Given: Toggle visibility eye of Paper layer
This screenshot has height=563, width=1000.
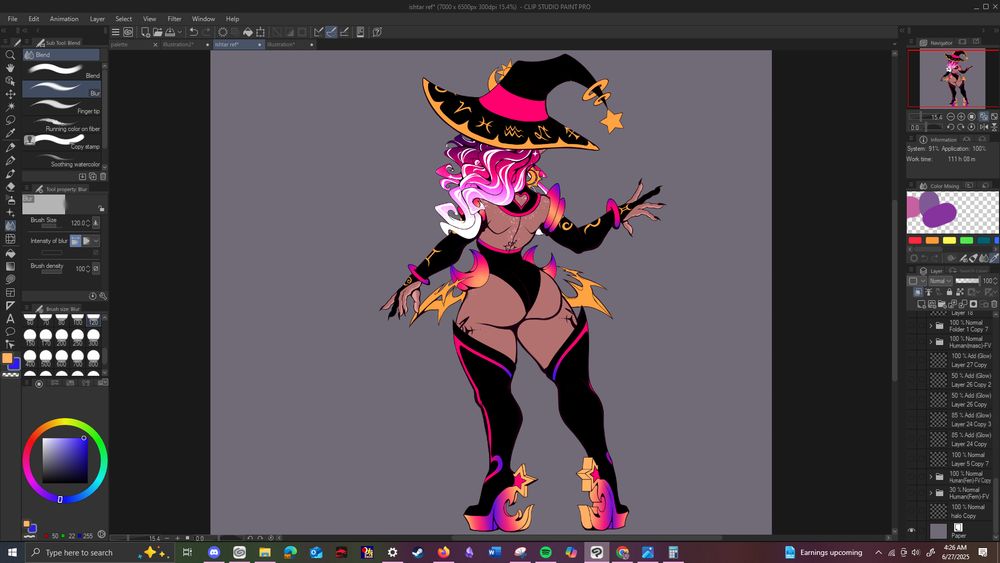Looking at the screenshot, I should [x=911, y=530].
